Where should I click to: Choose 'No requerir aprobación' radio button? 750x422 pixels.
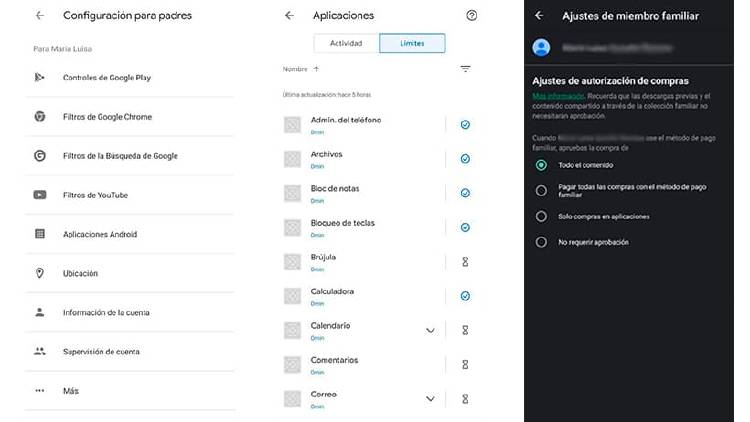coord(541,242)
